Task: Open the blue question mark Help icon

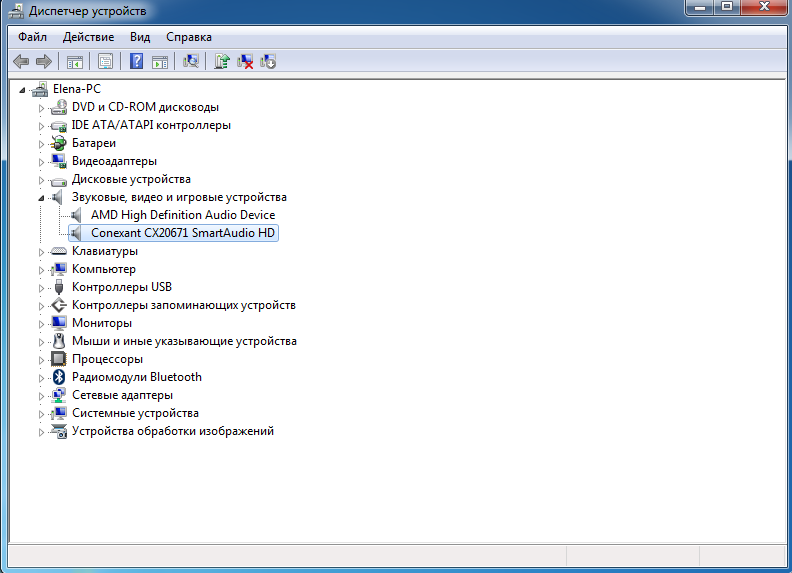Action: coord(136,62)
